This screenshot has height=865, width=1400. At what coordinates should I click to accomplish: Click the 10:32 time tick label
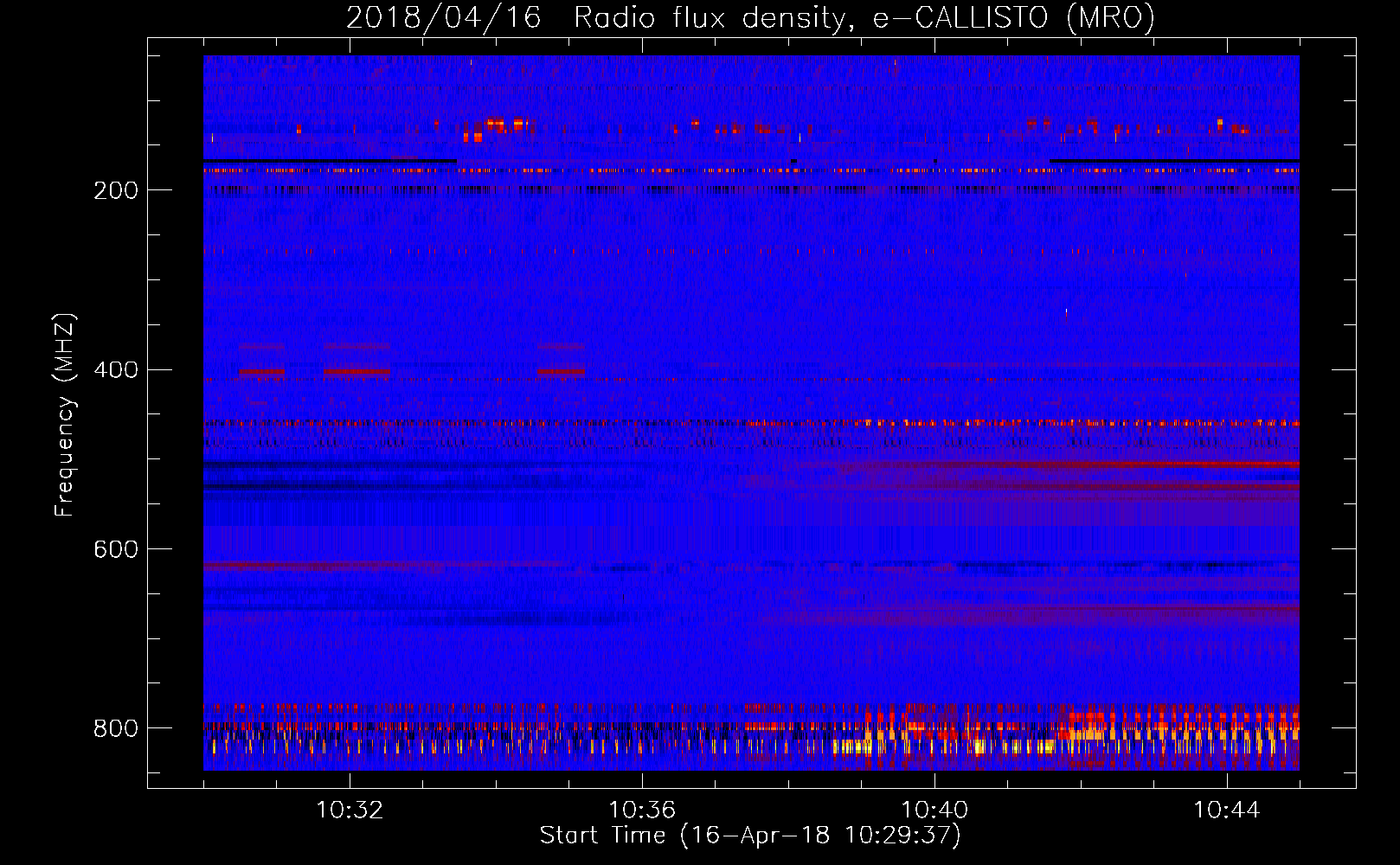point(350,811)
